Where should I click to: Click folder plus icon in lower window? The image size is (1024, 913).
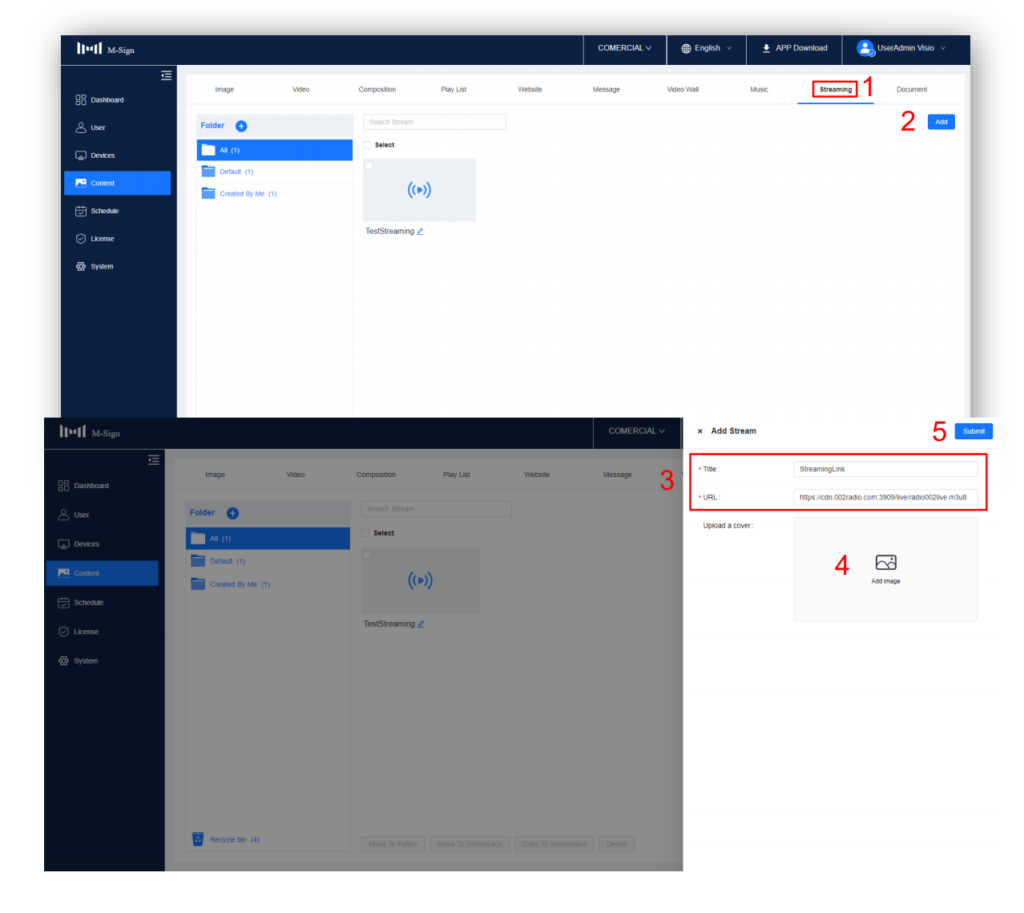pyautogui.click(x=232, y=513)
